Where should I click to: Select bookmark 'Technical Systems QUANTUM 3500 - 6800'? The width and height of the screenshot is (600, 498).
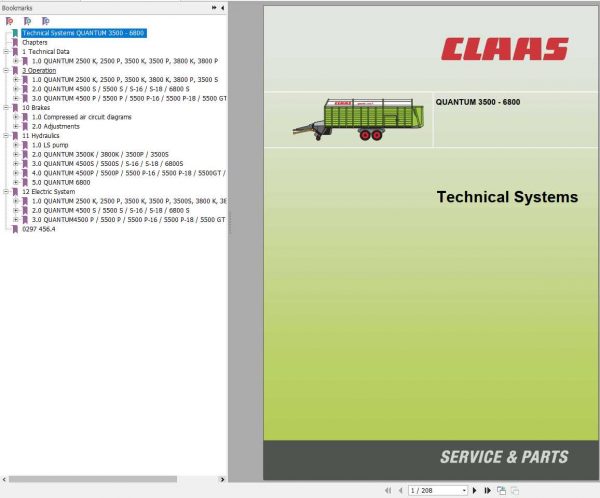[x=83, y=33]
